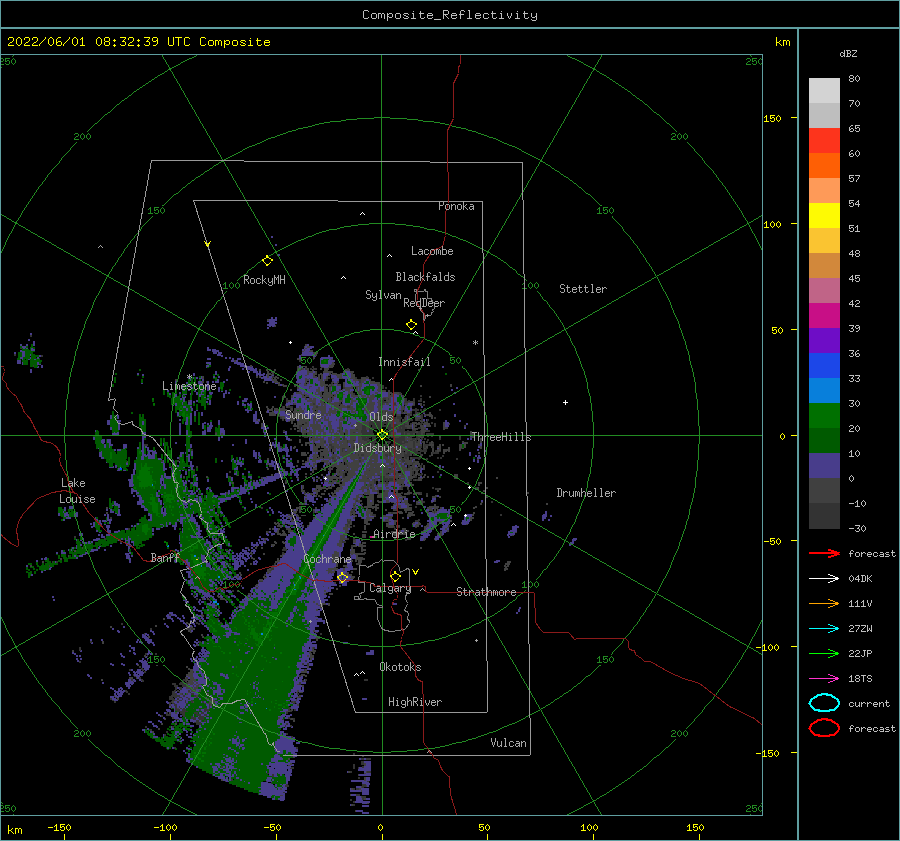Click the yellow 54–51 dBZ color swatch
Image resolution: width=900 pixels, height=841 pixels.
click(824, 216)
